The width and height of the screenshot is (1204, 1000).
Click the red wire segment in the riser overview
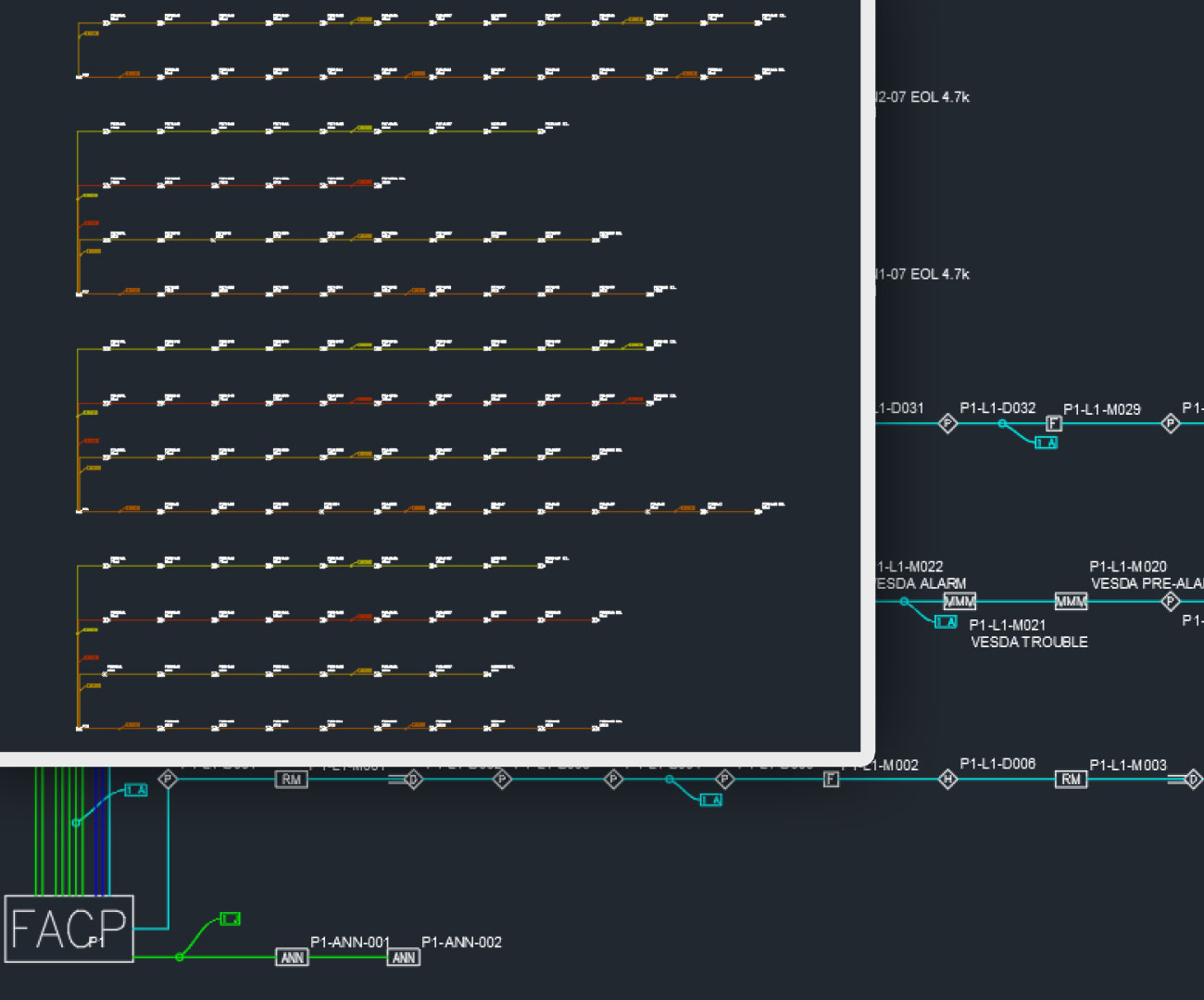pyautogui.click(x=232, y=183)
